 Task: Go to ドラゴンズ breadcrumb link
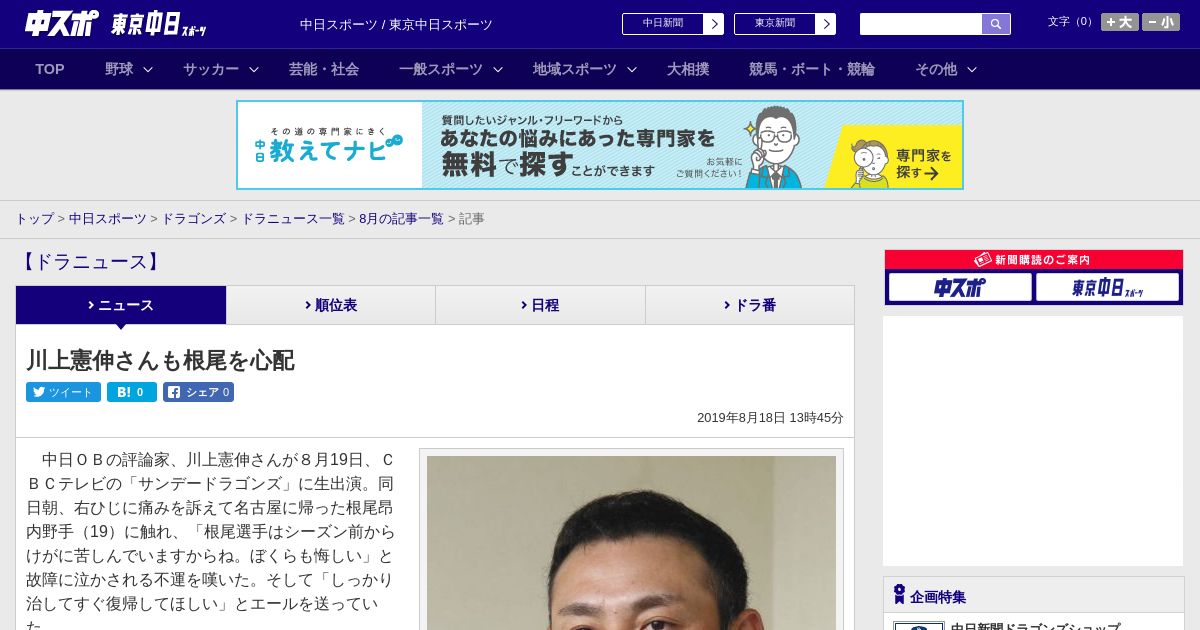coord(194,219)
